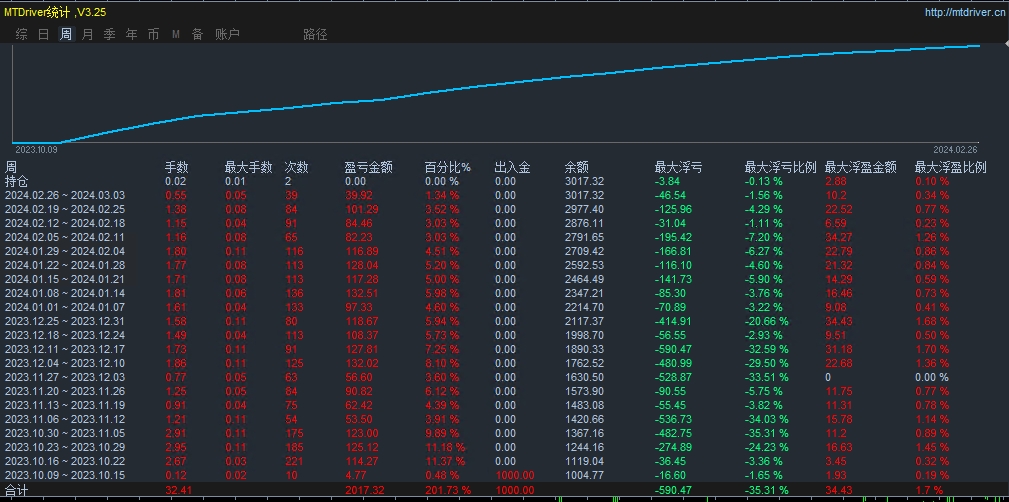Click the 合计 total row label
The width and height of the screenshot is (1009, 502).
17,490
